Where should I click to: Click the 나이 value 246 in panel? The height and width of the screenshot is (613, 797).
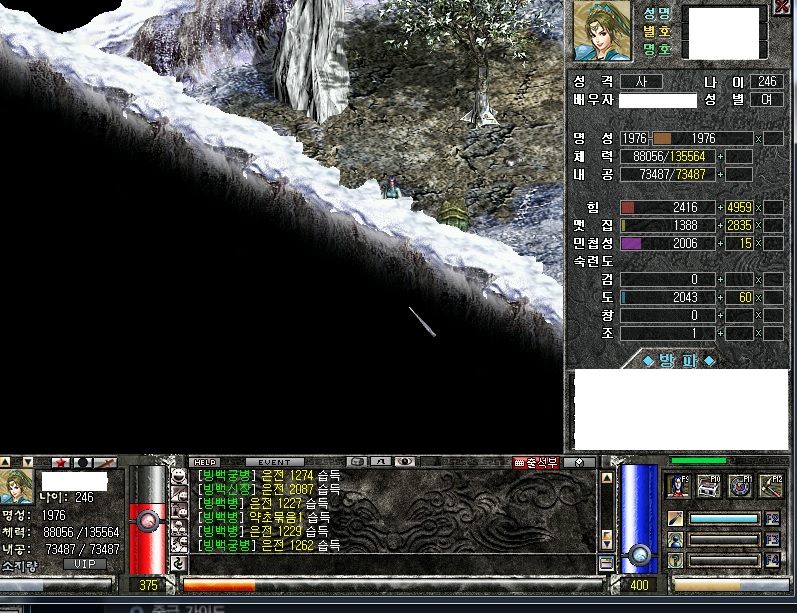(767, 81)
